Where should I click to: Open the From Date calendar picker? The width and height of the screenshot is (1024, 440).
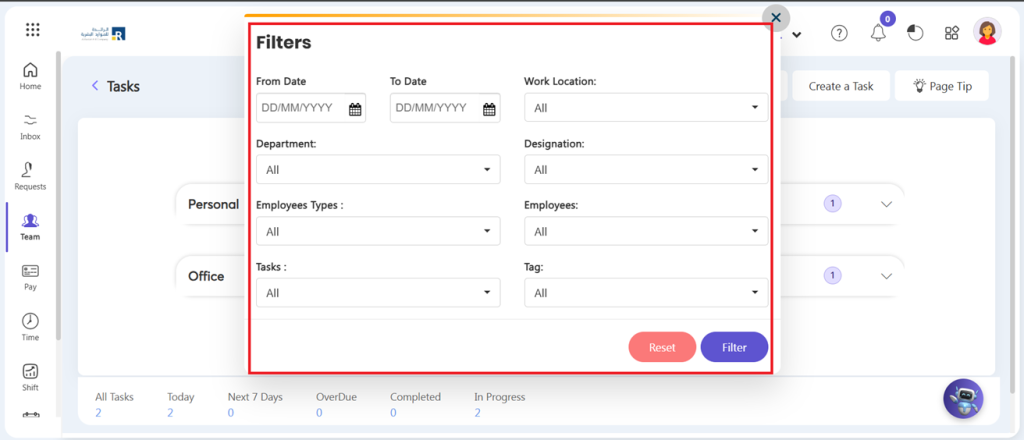click(x=355, y=109)
